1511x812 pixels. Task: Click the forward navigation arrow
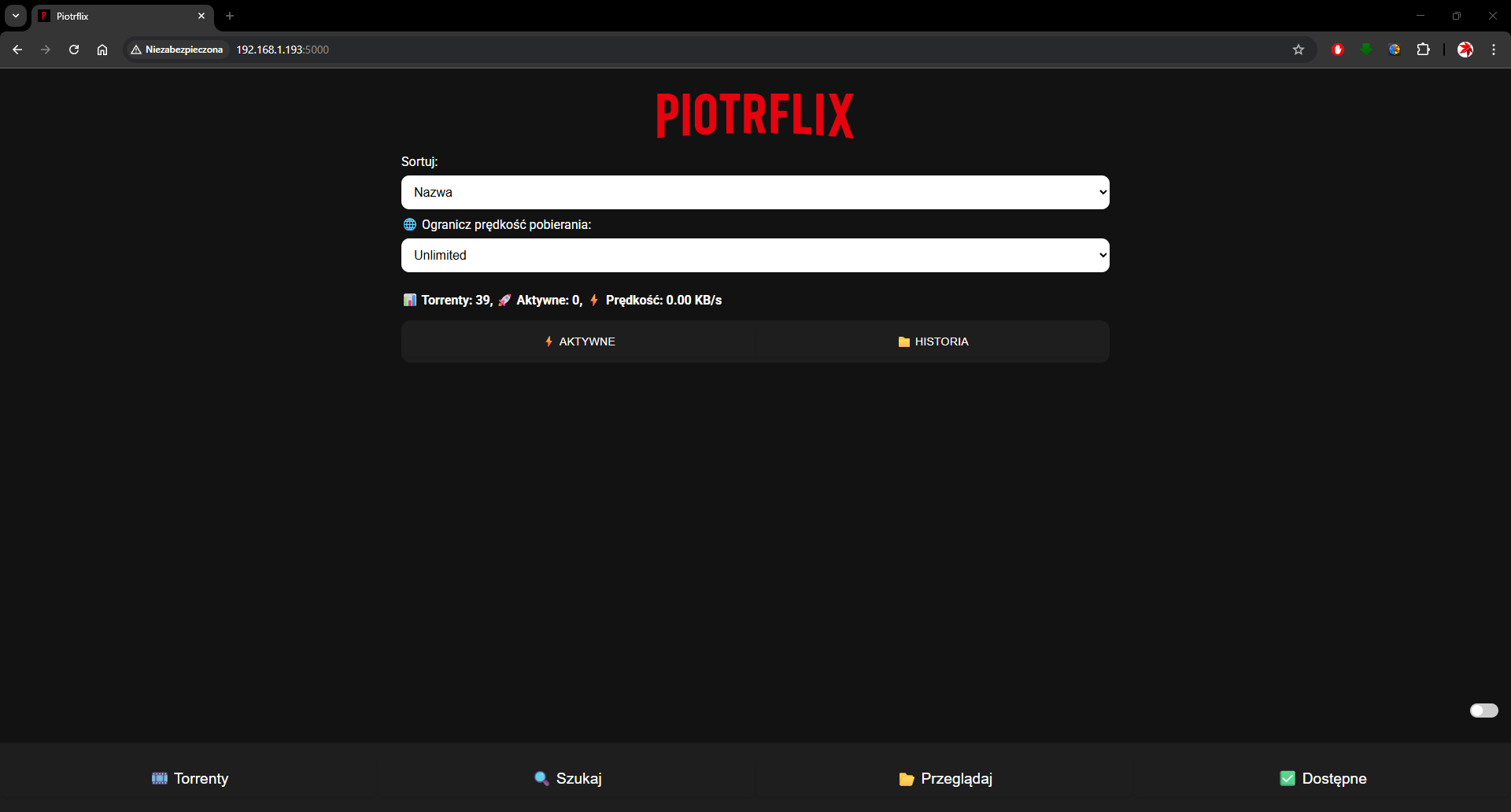click(x=46, y=50)
